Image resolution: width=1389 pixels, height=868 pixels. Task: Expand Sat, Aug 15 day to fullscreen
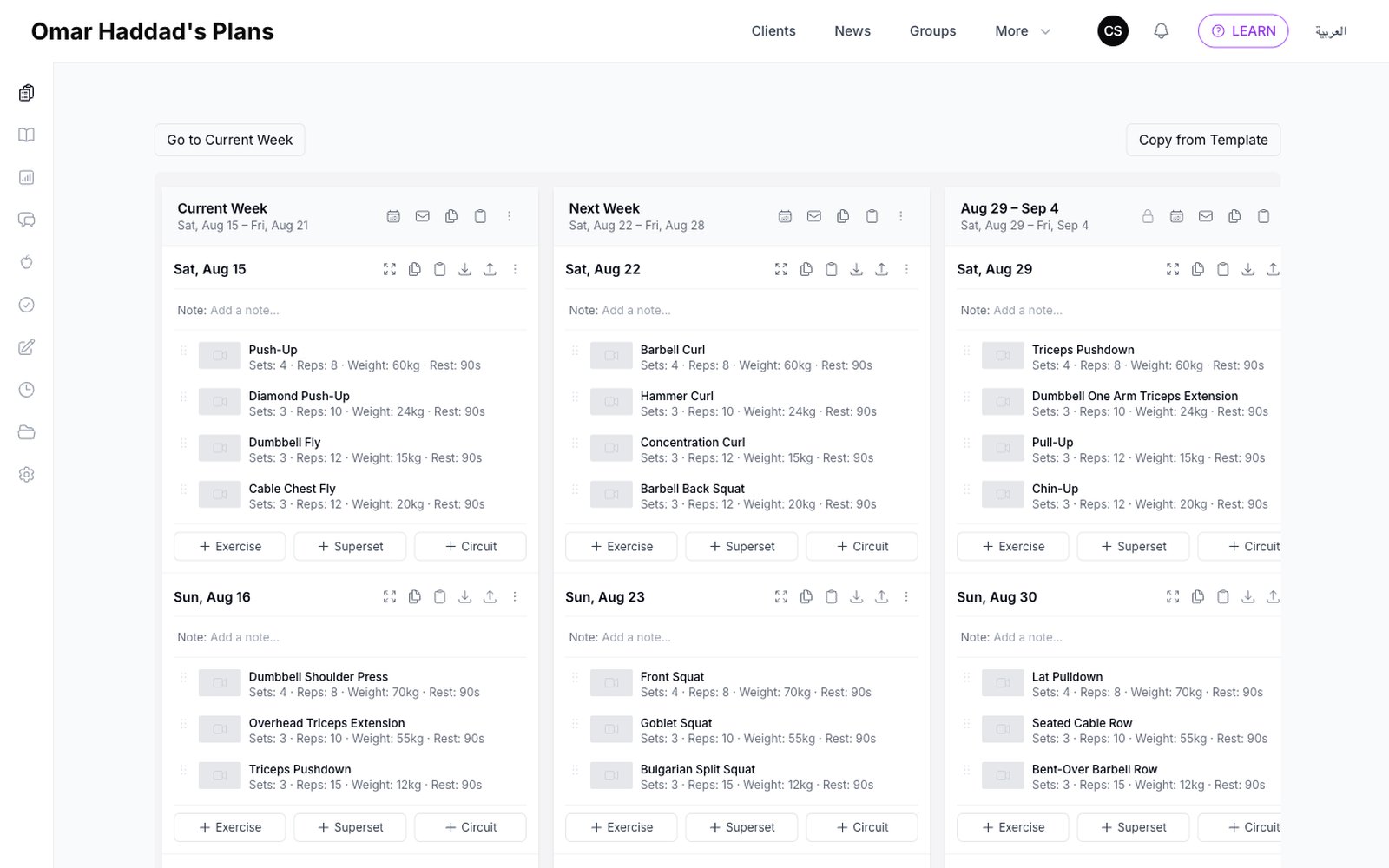click(x=390, y=269)
